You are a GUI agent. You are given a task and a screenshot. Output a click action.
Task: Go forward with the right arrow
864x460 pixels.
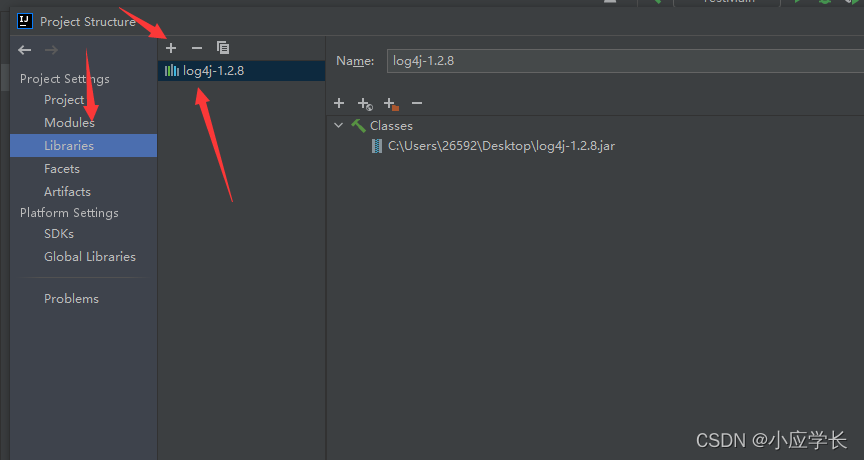tap(51, 50)
